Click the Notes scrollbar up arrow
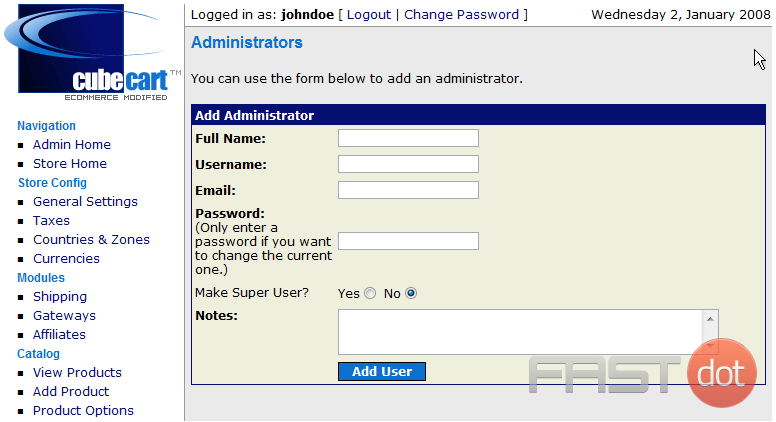Image resolution: width=776 pixels, height=422 pixels. pos(710,319)
